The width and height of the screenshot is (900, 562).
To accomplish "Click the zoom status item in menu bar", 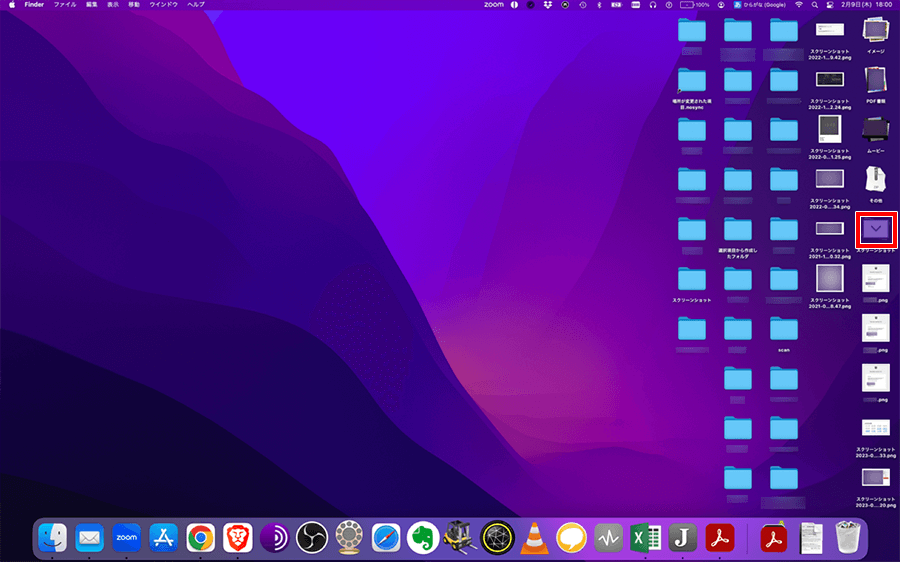I will tap(494, 5).
